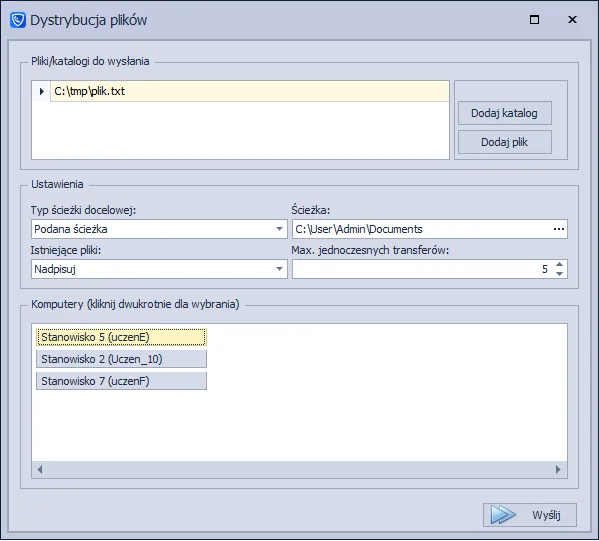Click the Ścieżka path input field
The height and width of the screenshot is (541, 599).
(x=422, y=229)
